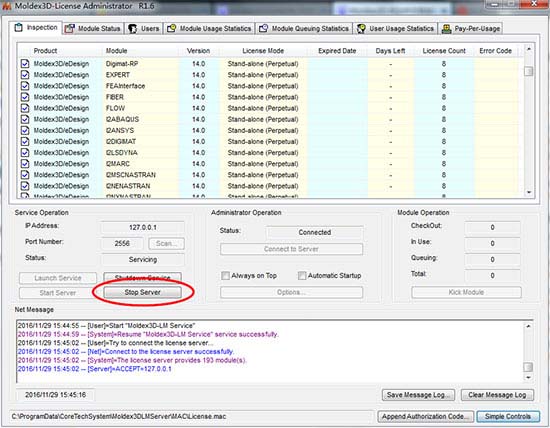550x428 pixels.
Task: Click Net Message scrollbar down arrow
Action: click(528, 378)
